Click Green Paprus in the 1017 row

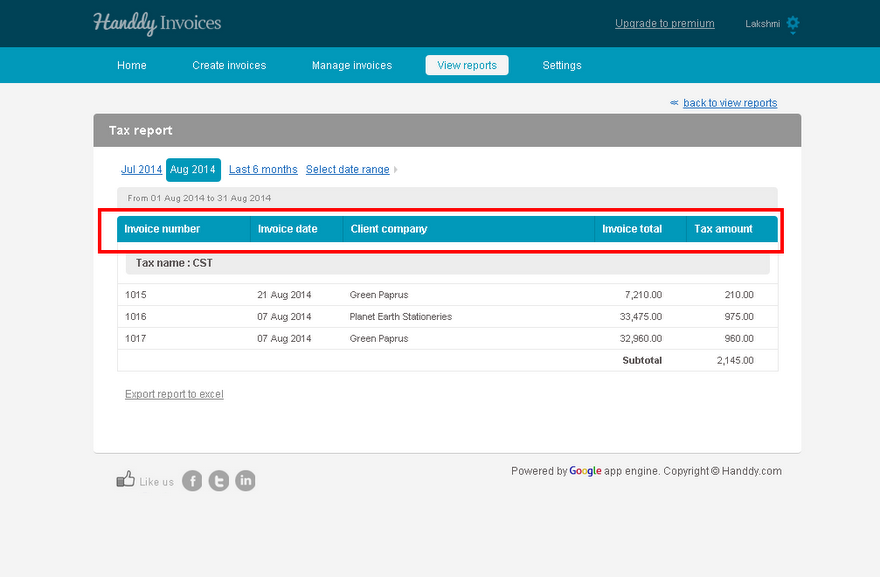click(379, 338)
